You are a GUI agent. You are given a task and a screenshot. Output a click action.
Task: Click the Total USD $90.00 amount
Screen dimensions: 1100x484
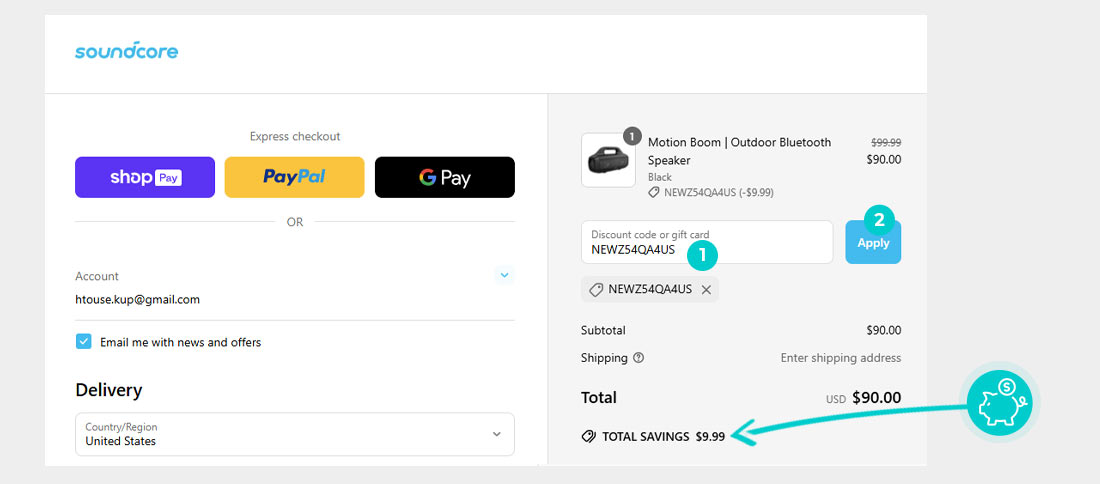[x=864, y=398]
